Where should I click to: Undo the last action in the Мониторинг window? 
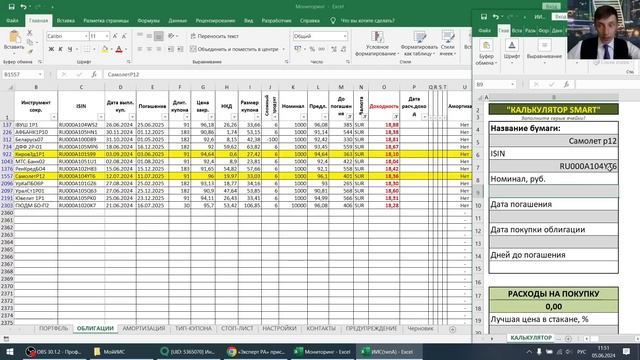[23, 7]
